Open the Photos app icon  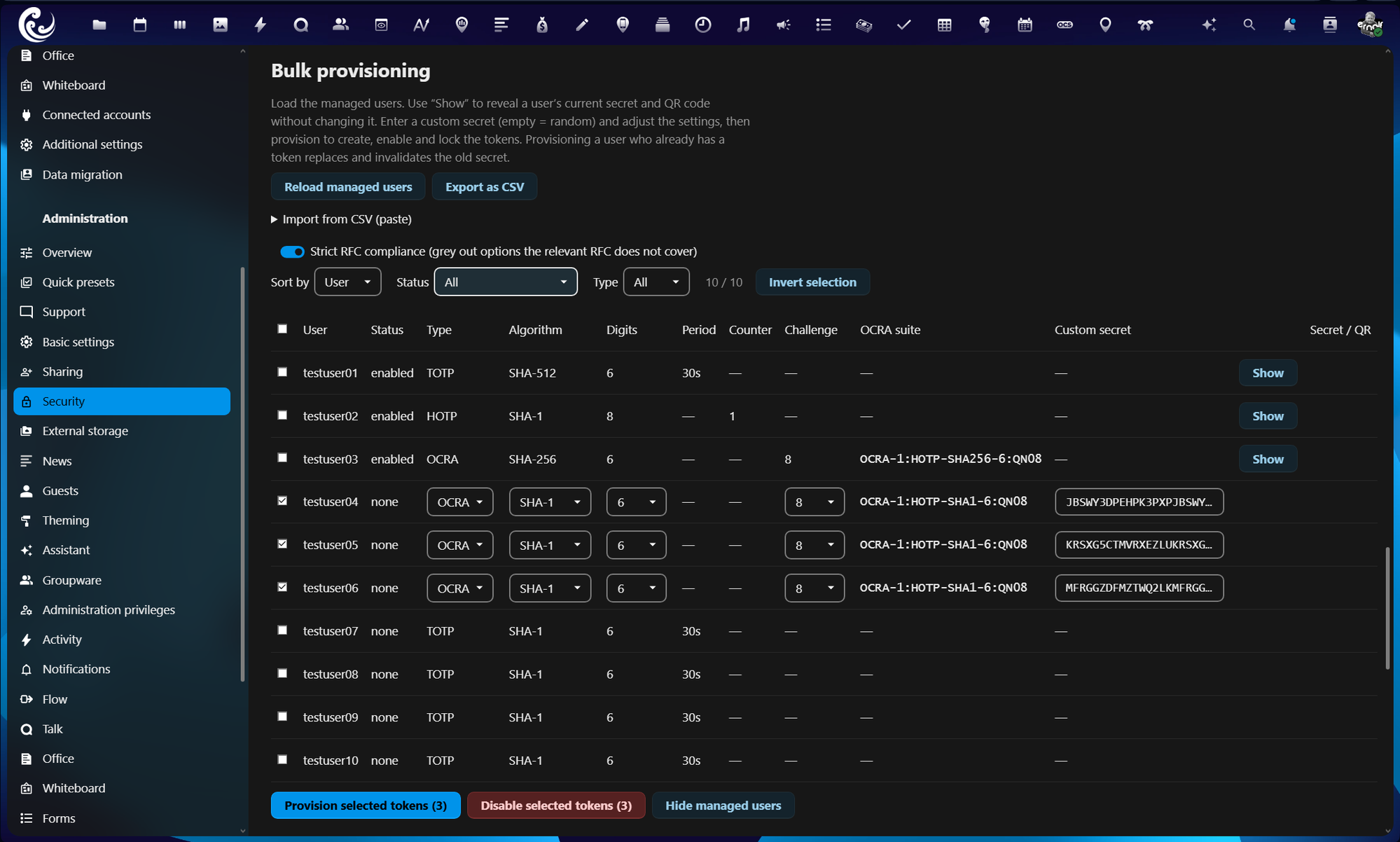tap(221, 25)
